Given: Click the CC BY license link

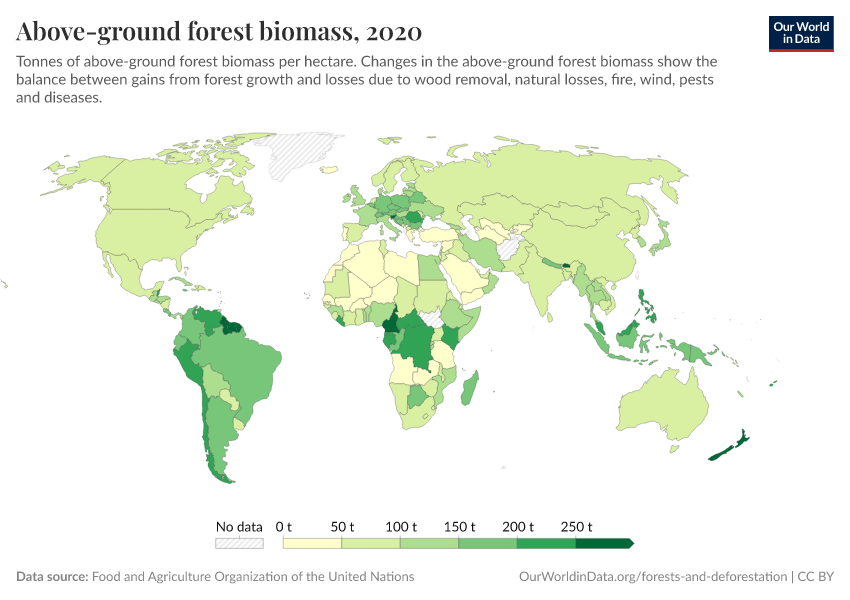Looking at the screenshot, I should coord(815,576).
